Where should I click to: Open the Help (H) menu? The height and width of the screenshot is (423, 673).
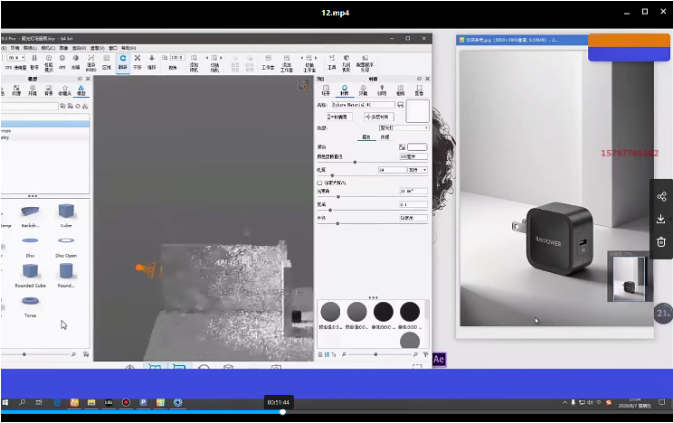[128, 48]
